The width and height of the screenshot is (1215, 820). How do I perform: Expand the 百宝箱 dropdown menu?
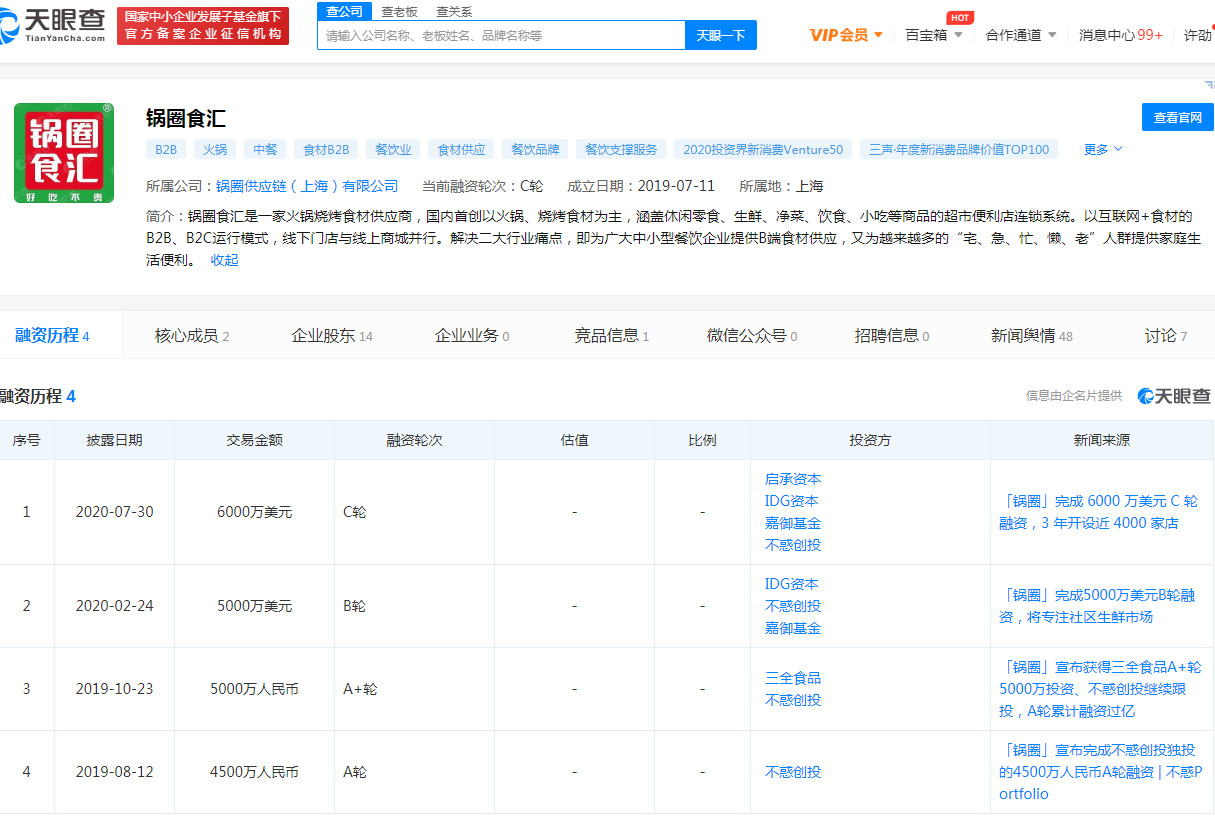(934, 35)
